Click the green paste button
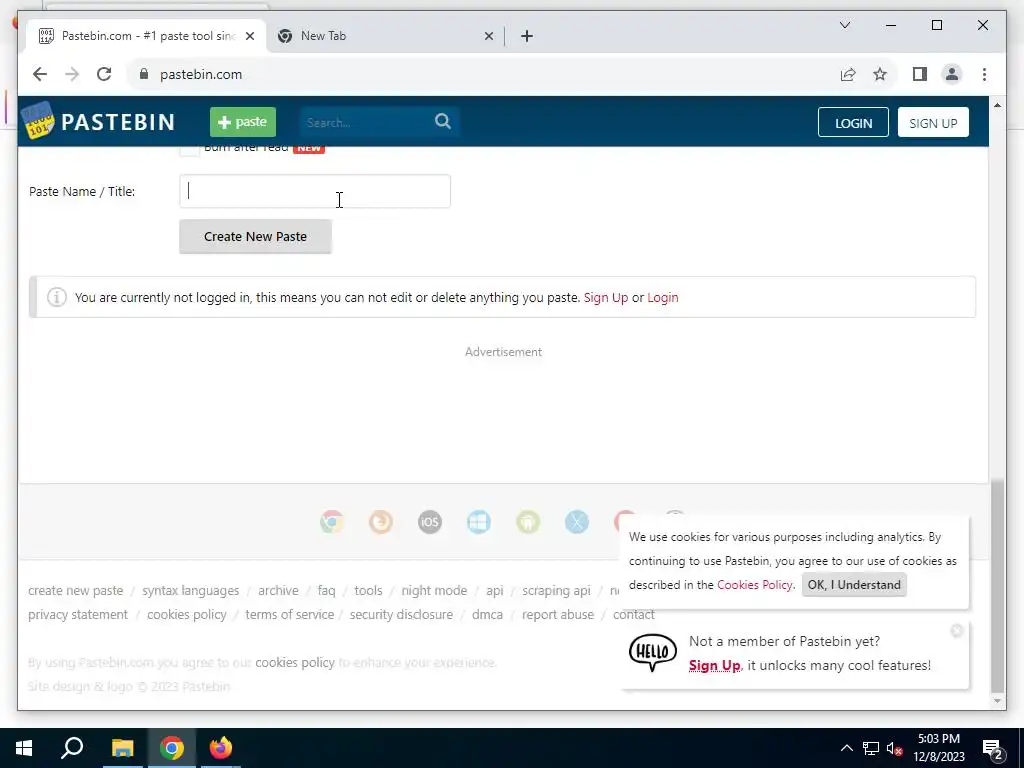 click(x=243, y=122)
